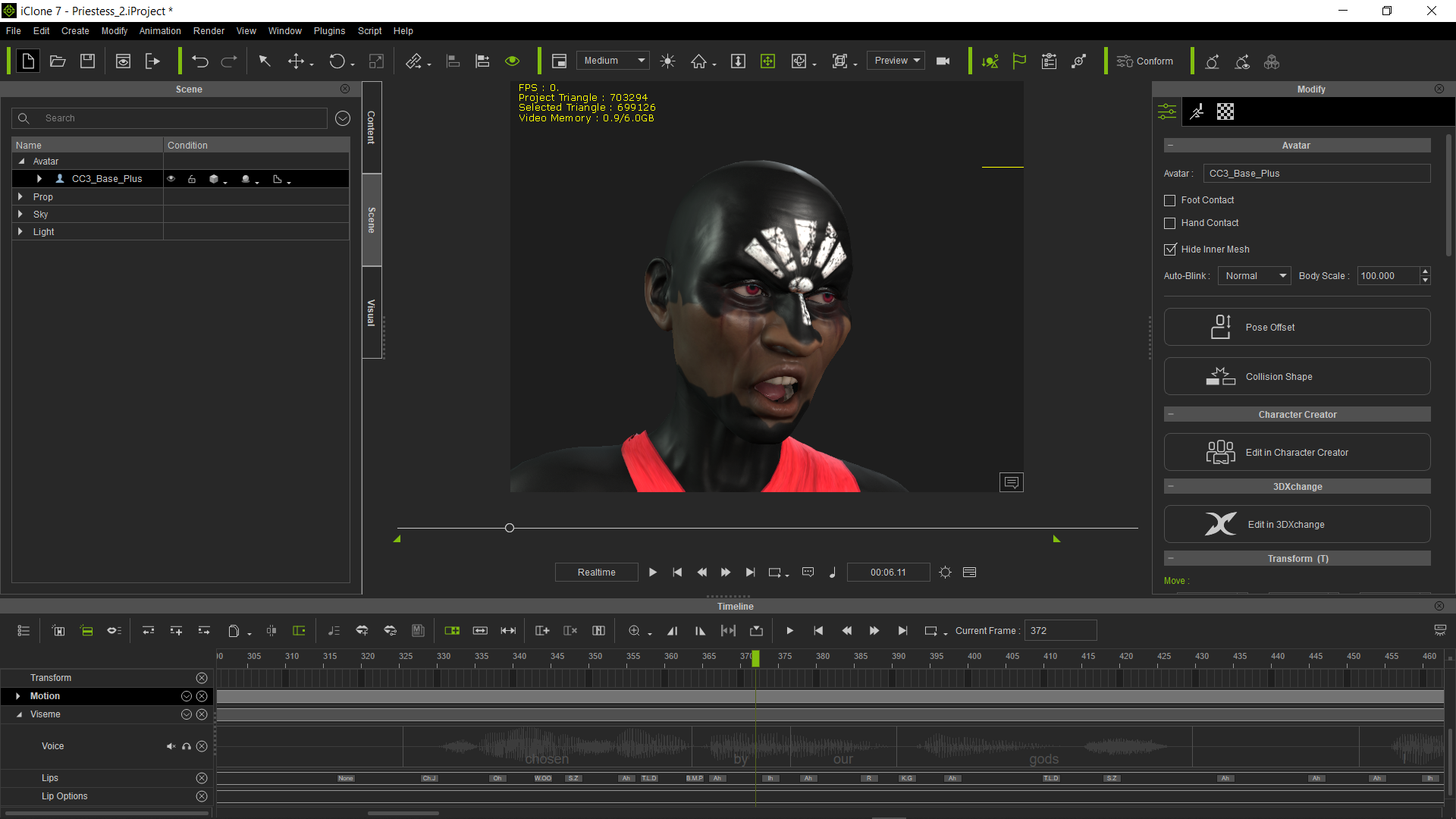Click Edit in 3DXchange button
This screenshot has height=819, width=1456.
click(1297, 524)
